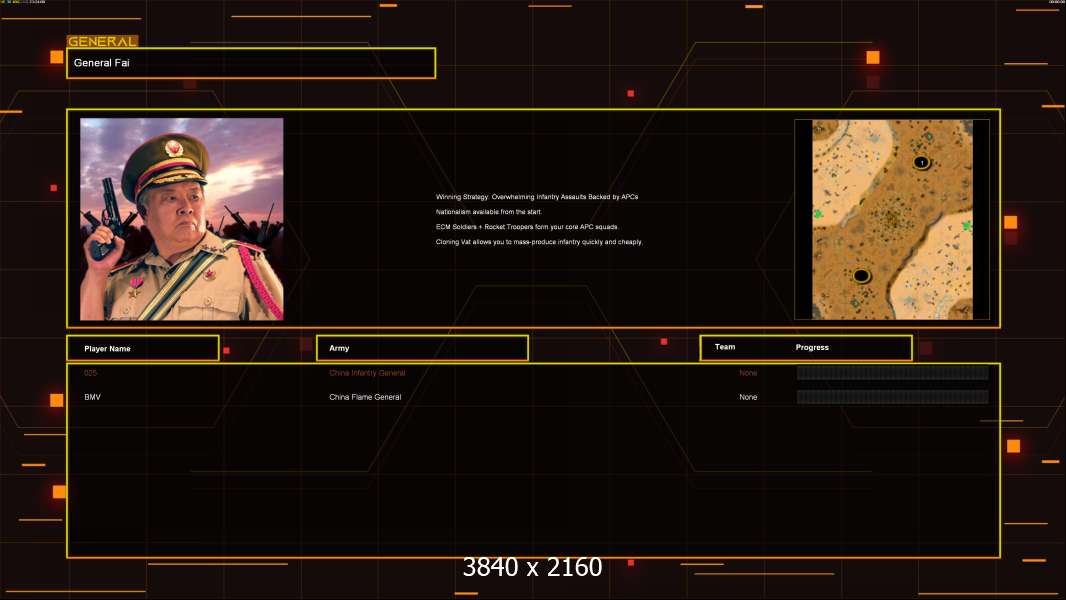This screenshot has height=600, width=1066.
Task: Open the desert map preview
Action: (892, 219)
